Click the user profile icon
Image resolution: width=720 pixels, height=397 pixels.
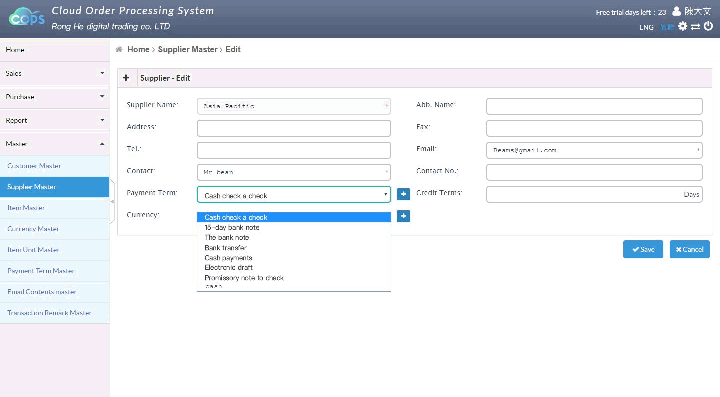tap(676, 11)
